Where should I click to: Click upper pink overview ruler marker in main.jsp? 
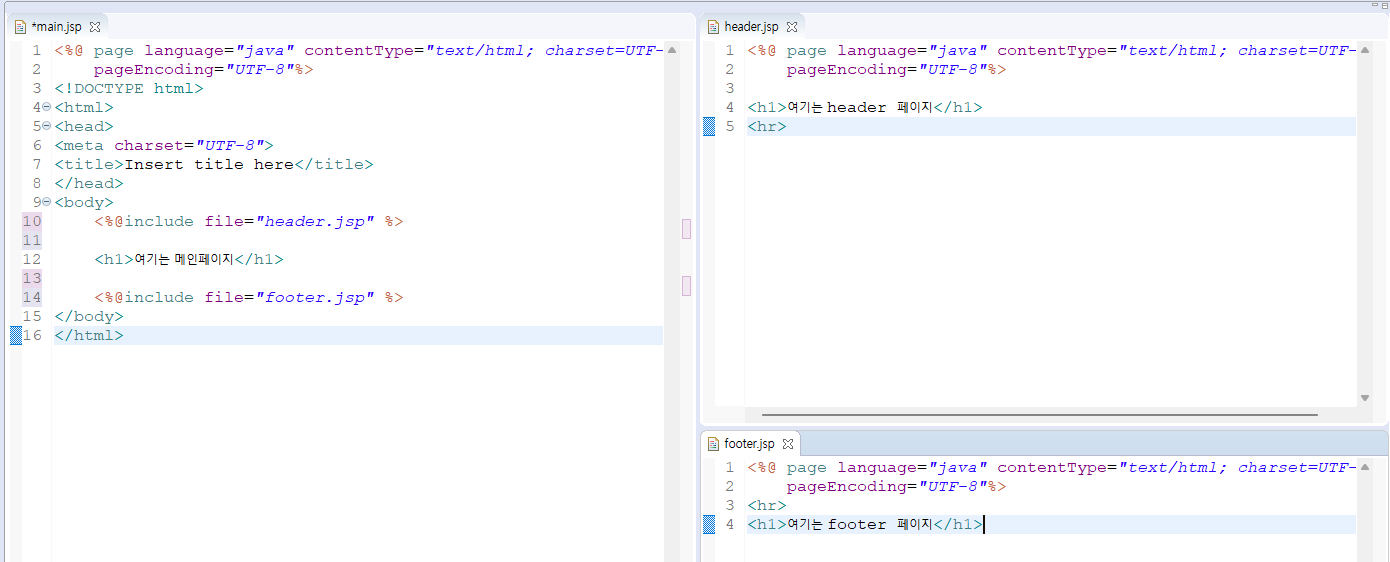click(x=686, y=229)
